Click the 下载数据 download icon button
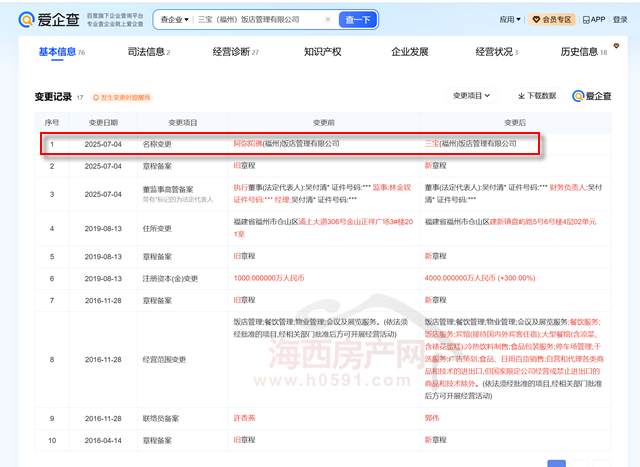This screenshot has height=467, width=640. point(537,96)
